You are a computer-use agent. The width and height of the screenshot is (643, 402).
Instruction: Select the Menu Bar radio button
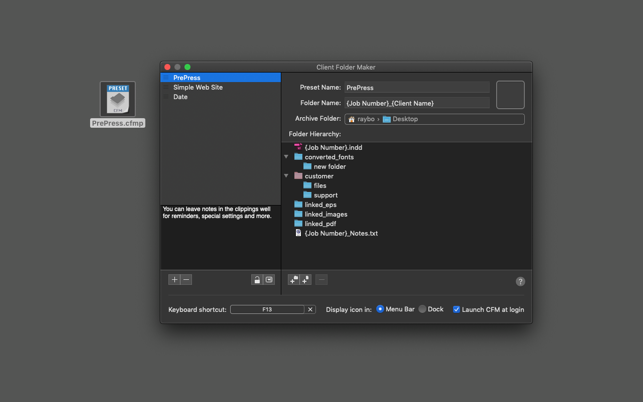pos(380,310)
